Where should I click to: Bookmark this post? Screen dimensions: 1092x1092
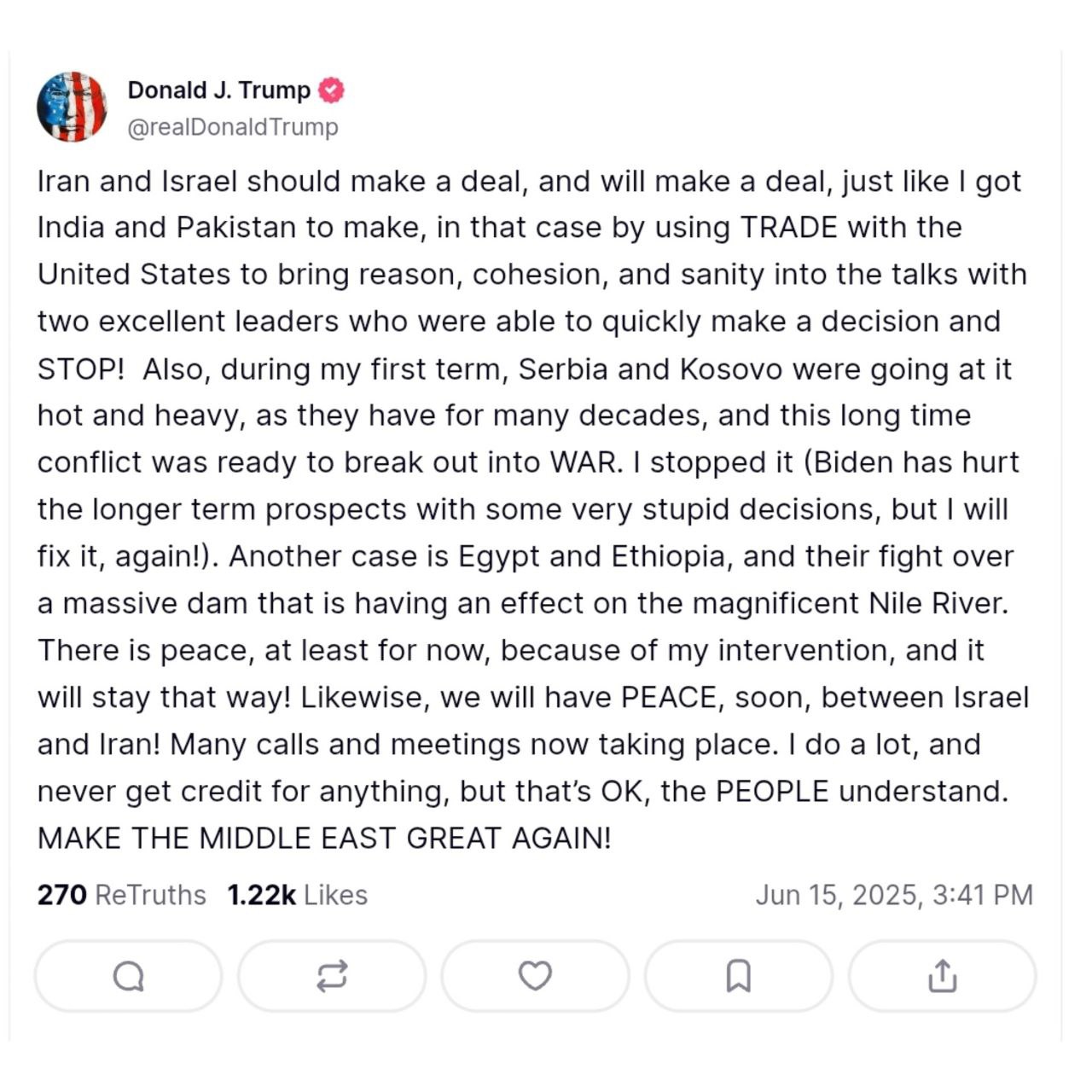click(738, 976)
